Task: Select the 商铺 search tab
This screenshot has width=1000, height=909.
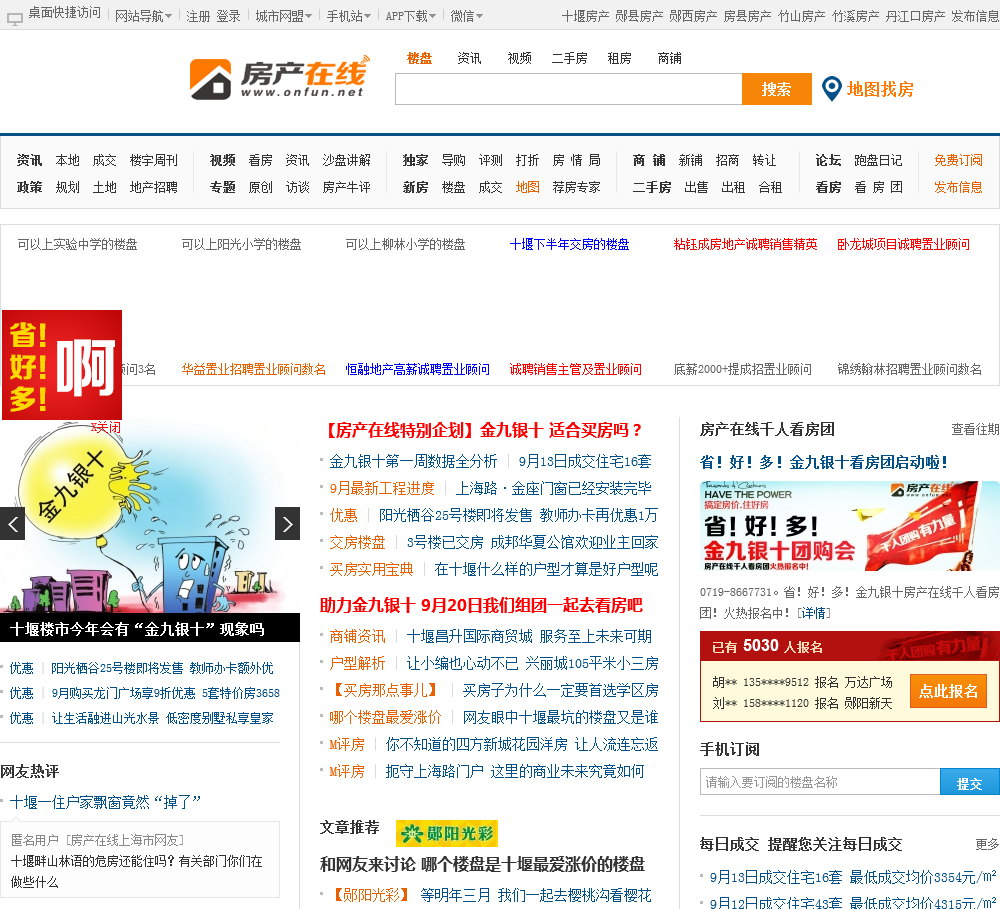Action: [x=670, y=59]
